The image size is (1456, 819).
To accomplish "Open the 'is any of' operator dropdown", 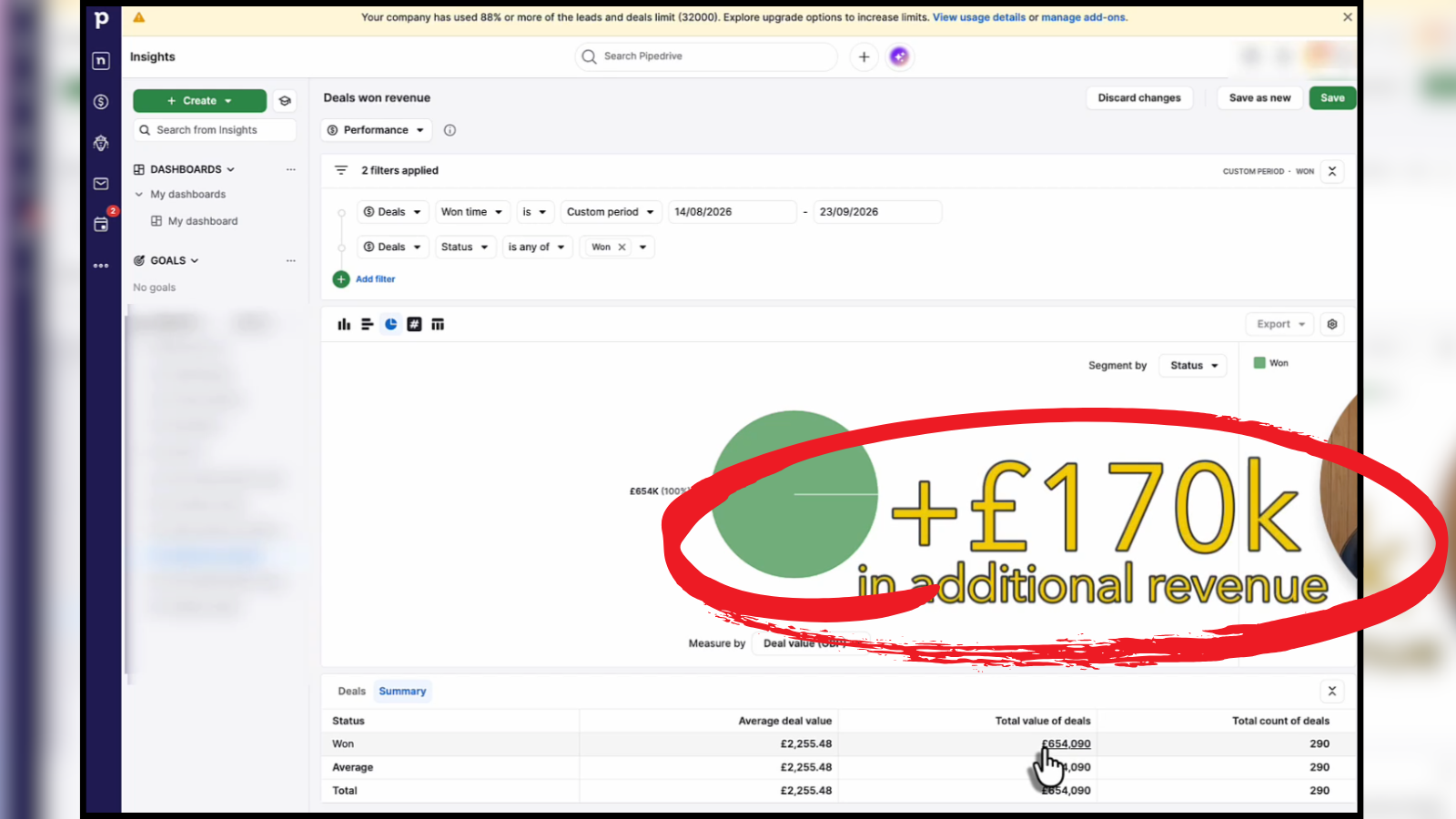I will click(x=537, y=248).
